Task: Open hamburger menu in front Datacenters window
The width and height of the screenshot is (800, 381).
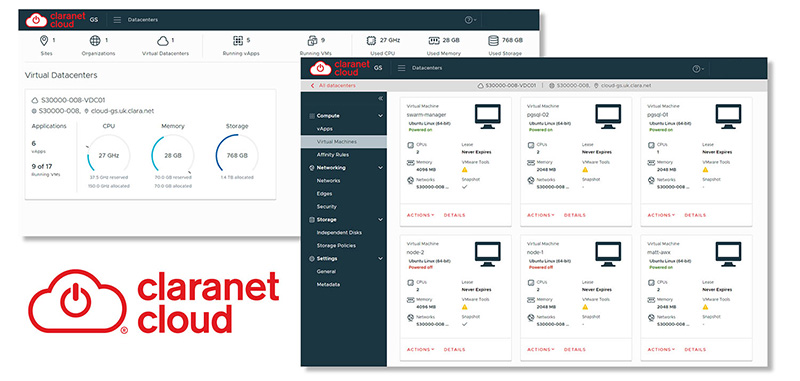Action: [x=402, y=68]
